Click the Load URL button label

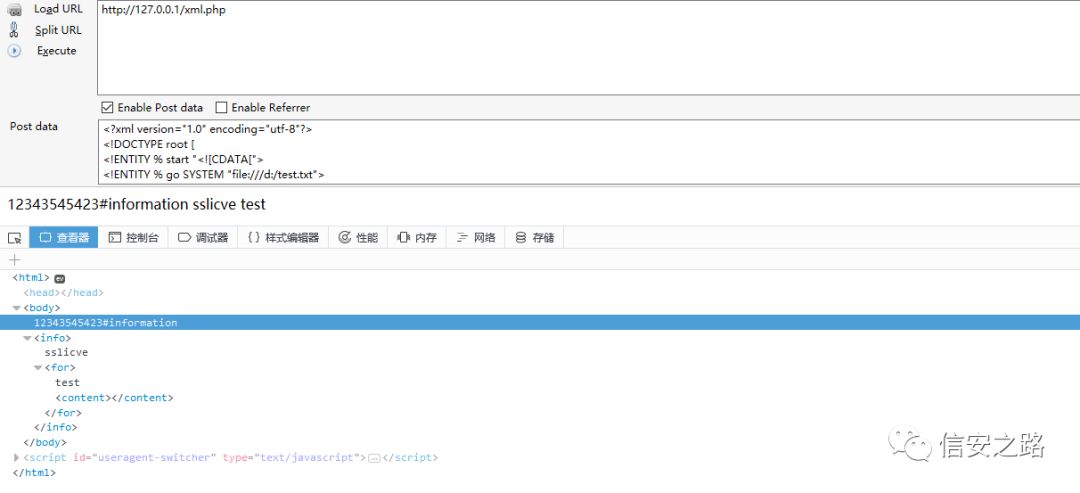point(58,9)
